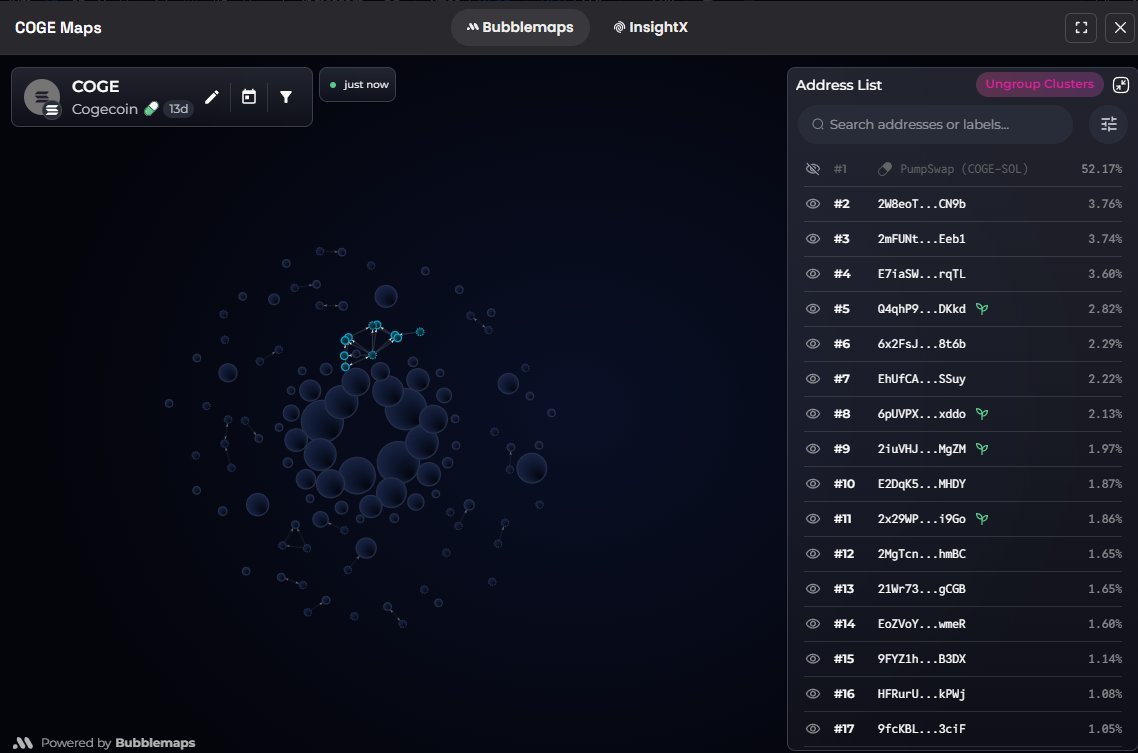Viewport: 1138px width, 753px height.
Task: Select address E7iaSW...rqTL in list
Action: (922, 273)
